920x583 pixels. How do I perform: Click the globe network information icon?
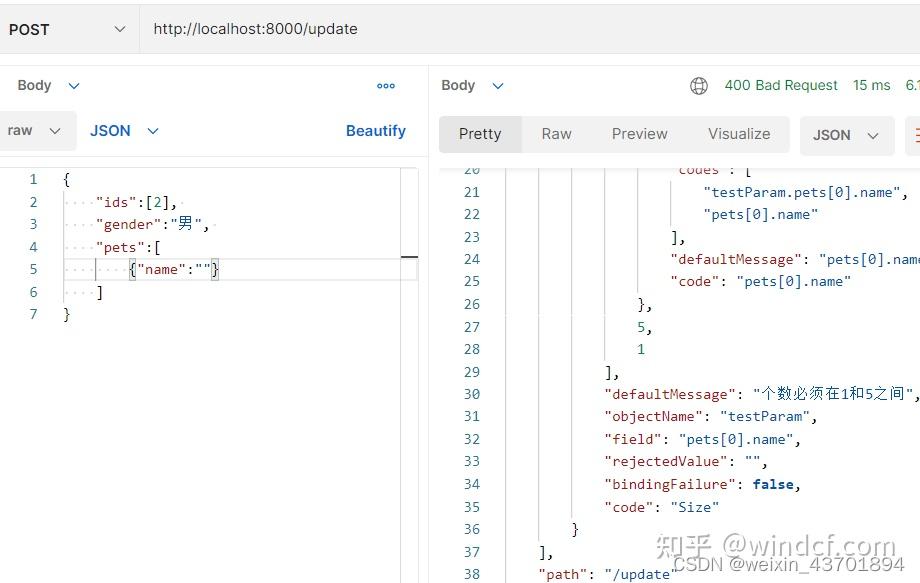click(x=698, y=85)
